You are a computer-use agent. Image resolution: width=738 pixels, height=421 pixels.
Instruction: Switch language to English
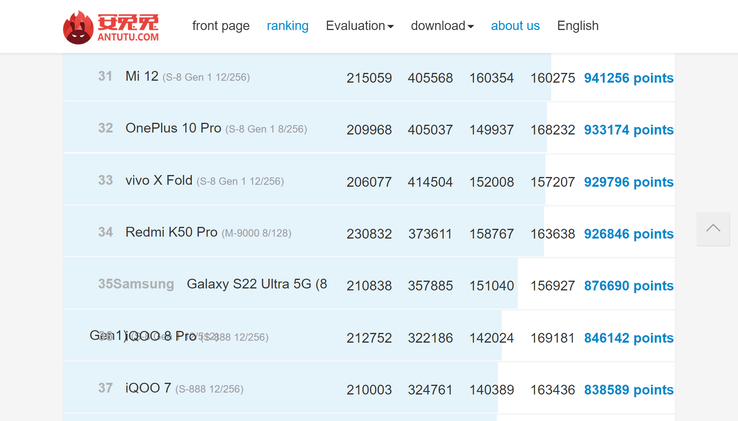[578, 26]
